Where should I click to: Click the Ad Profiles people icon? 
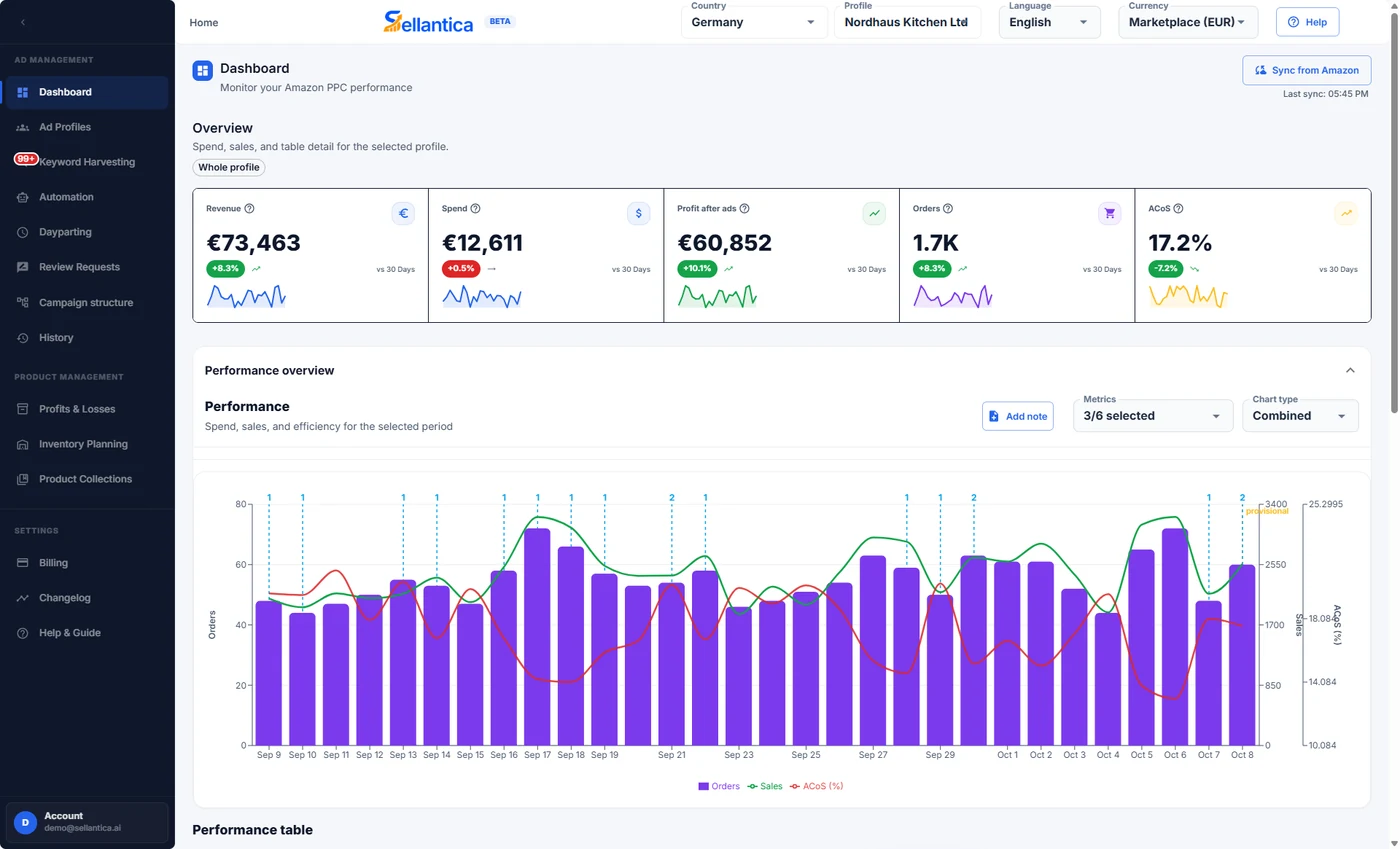pos(23,127)
